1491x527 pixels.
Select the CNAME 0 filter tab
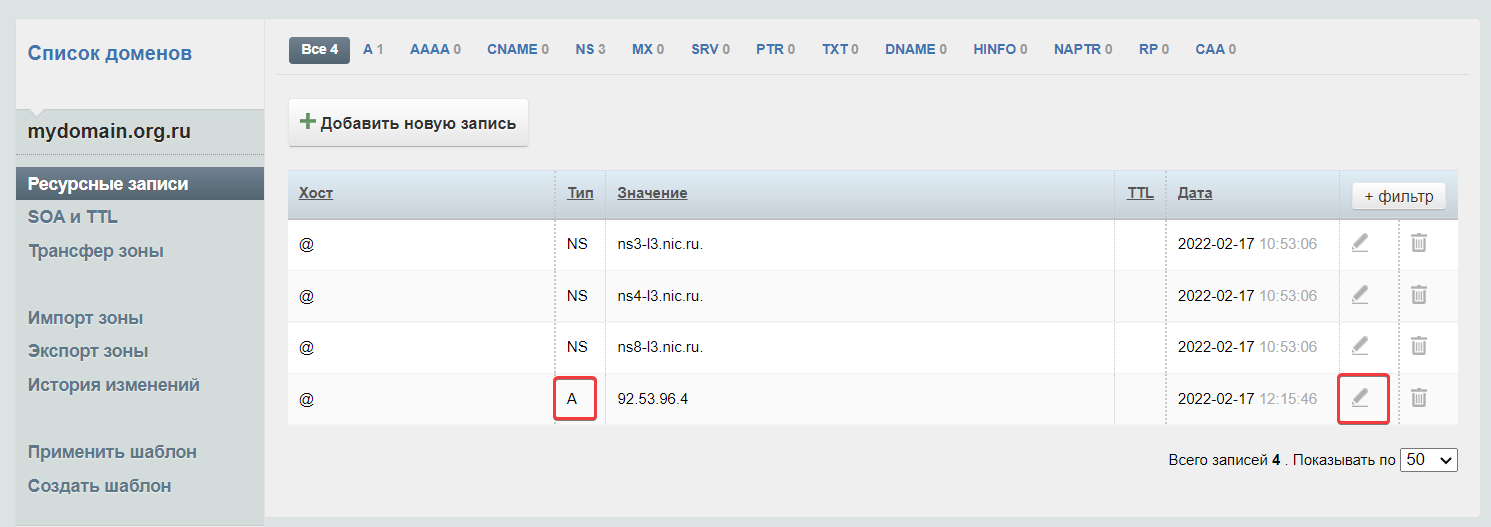click(x=517, y=49)
